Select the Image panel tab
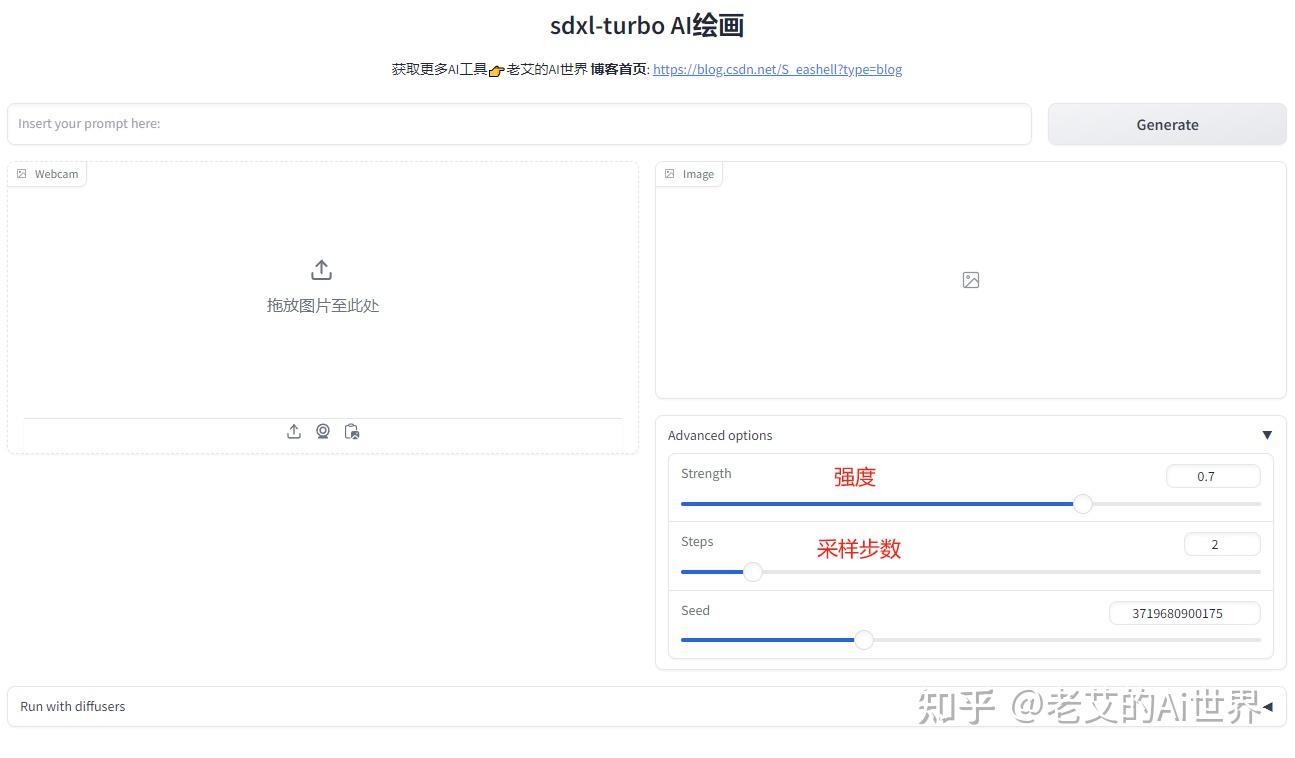The image size is (1295, 758). coord(690,173)
